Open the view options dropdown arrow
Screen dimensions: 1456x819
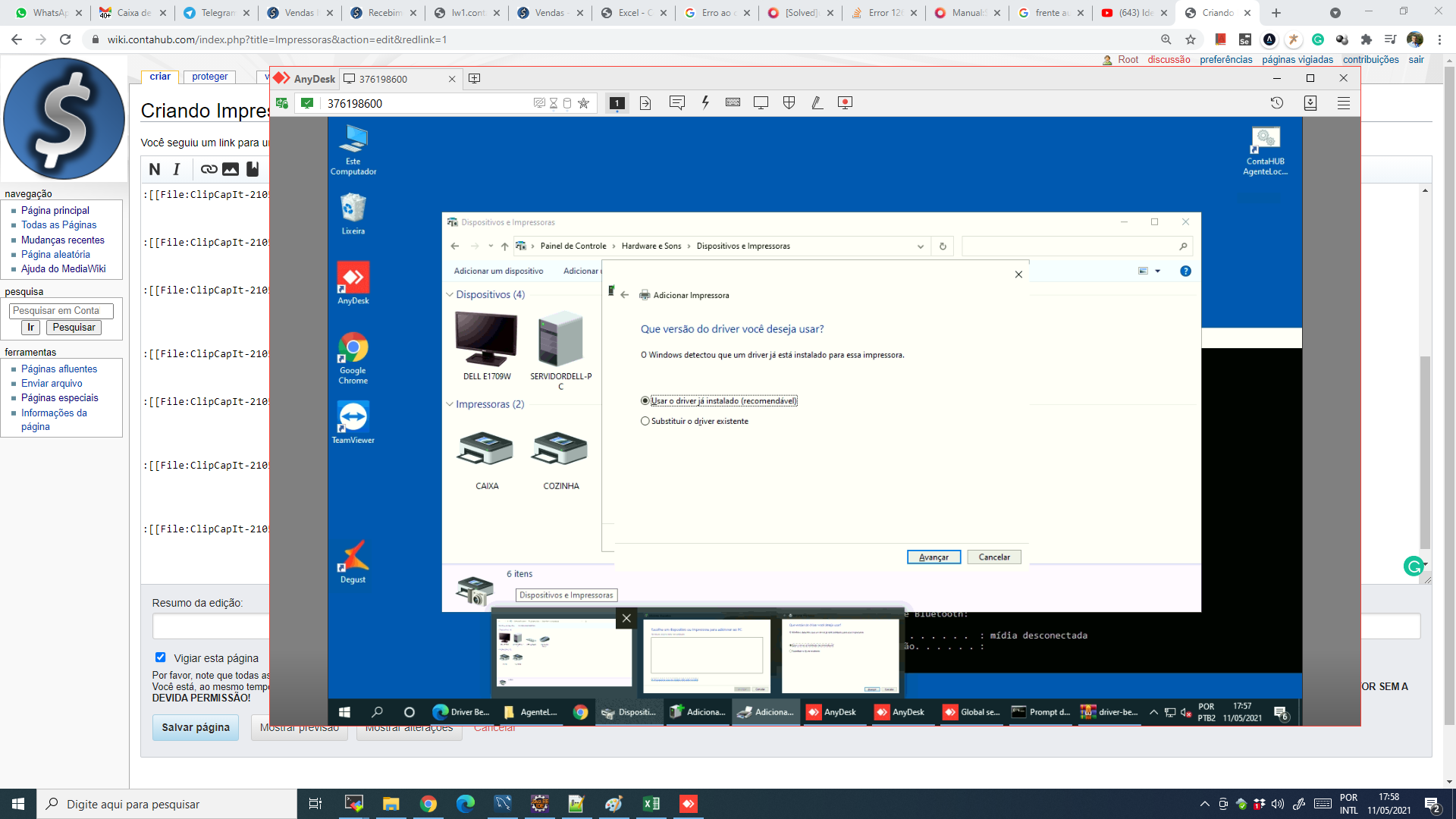coord(1158,271)
